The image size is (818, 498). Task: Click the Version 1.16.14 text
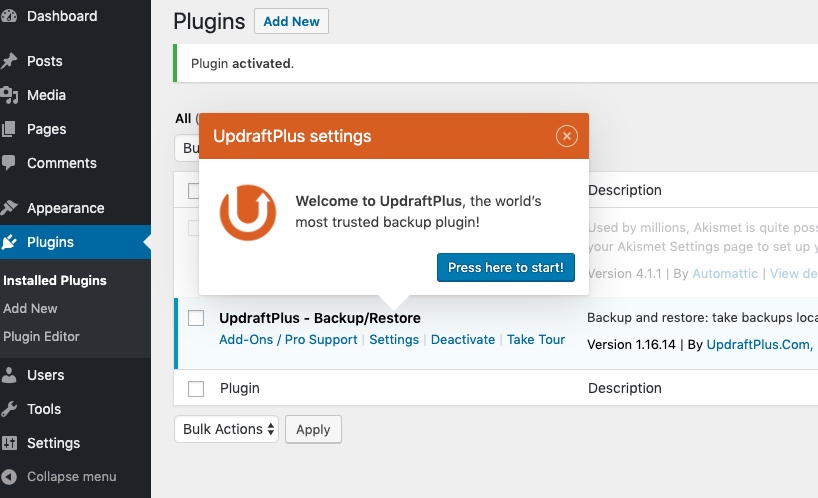631,345
